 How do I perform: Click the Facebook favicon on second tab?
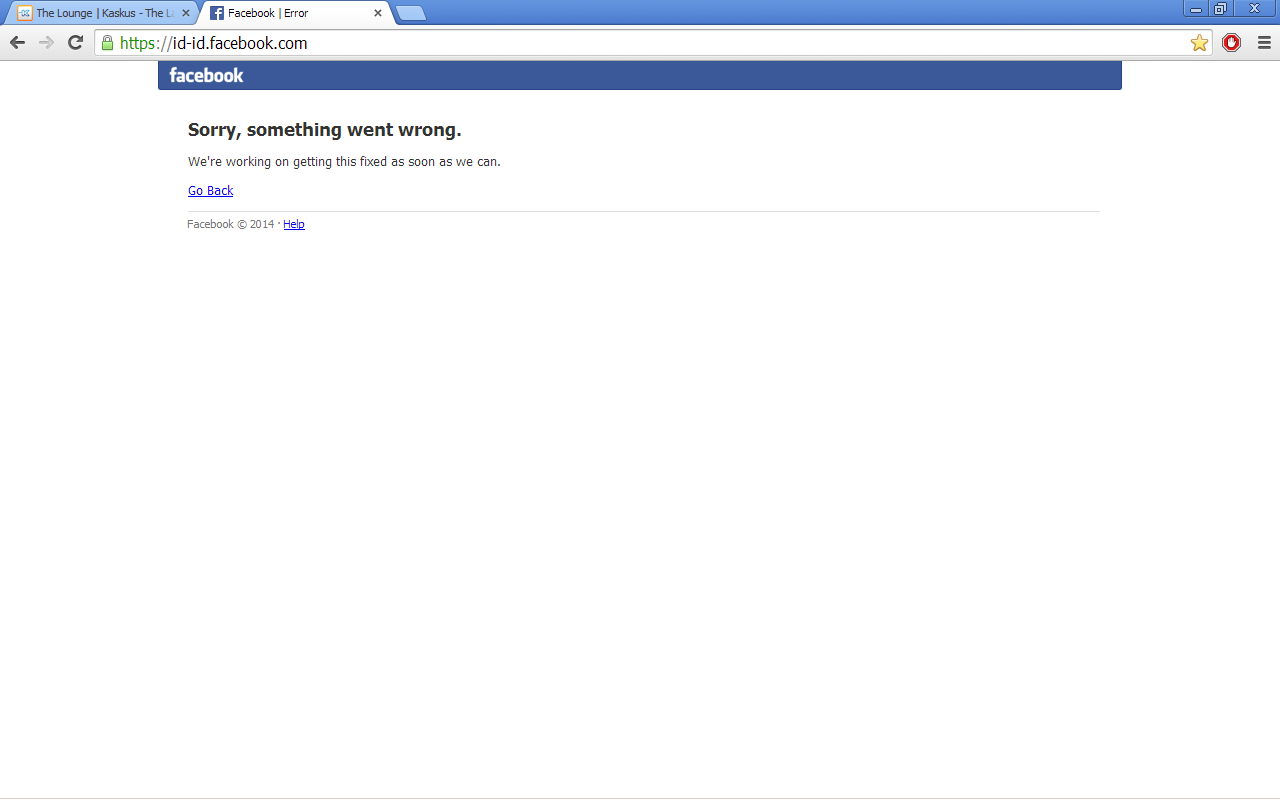coord(217,13)
